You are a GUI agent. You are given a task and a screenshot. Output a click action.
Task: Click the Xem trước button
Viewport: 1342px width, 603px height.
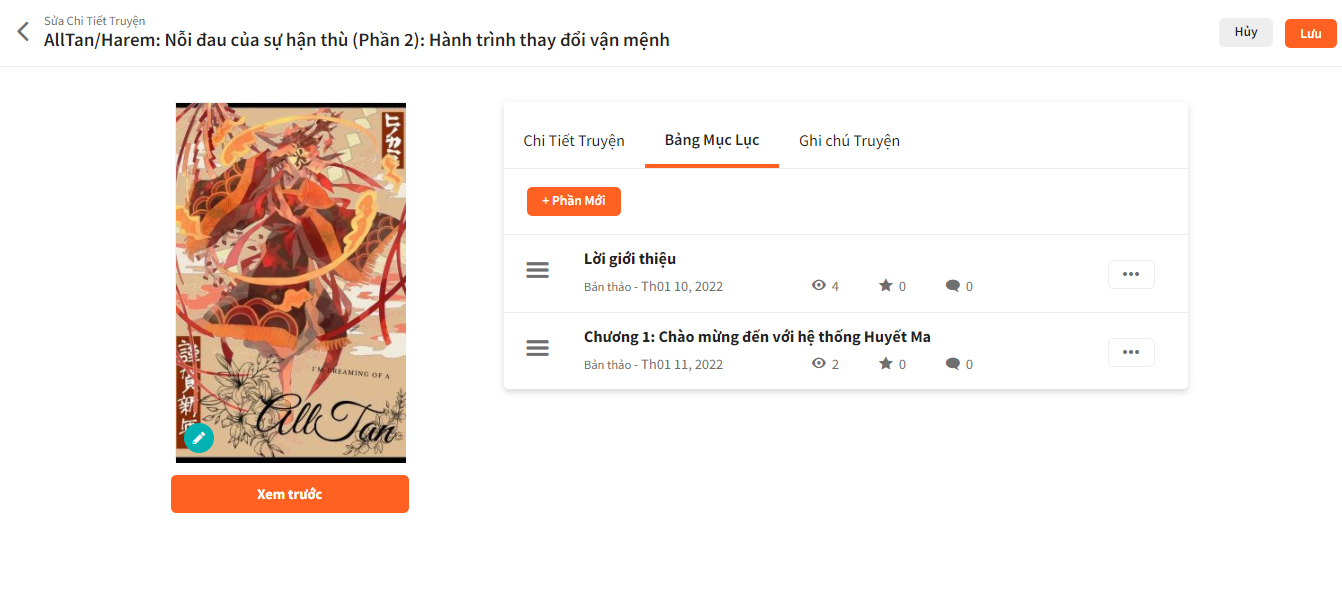point(290,494)
